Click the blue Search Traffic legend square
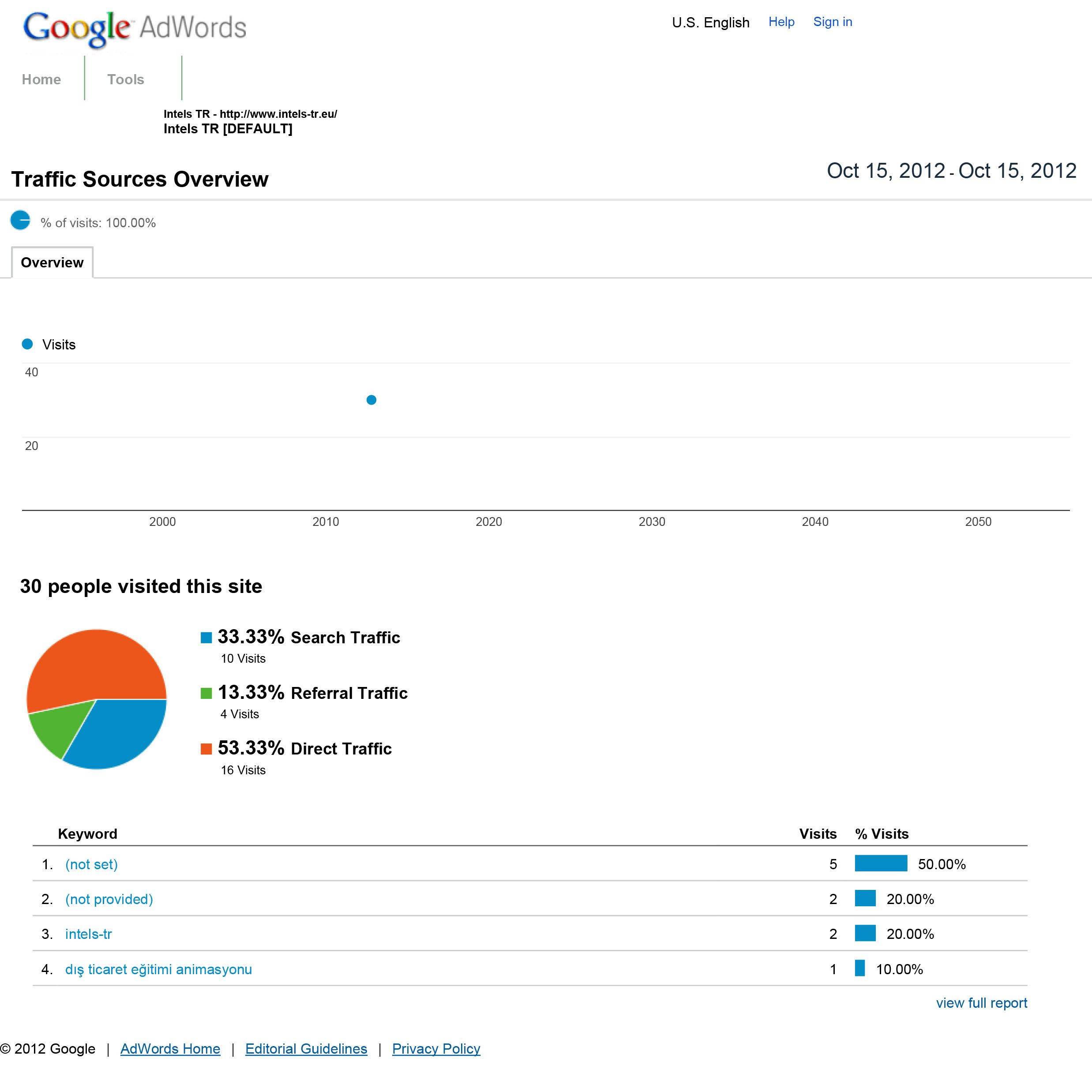This screenshot has height=1092, width=1092. click(206, 638)
